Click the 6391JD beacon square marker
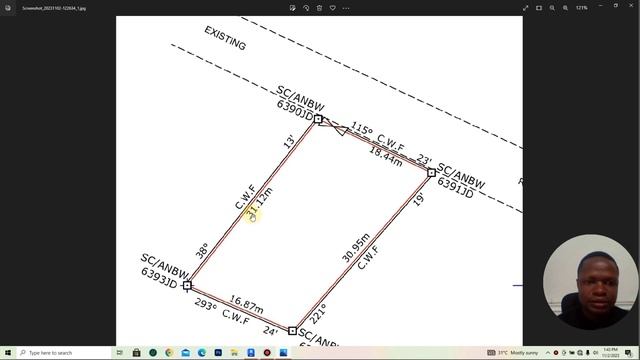Viewport: 640px width, 360px height. pos(431,173)
